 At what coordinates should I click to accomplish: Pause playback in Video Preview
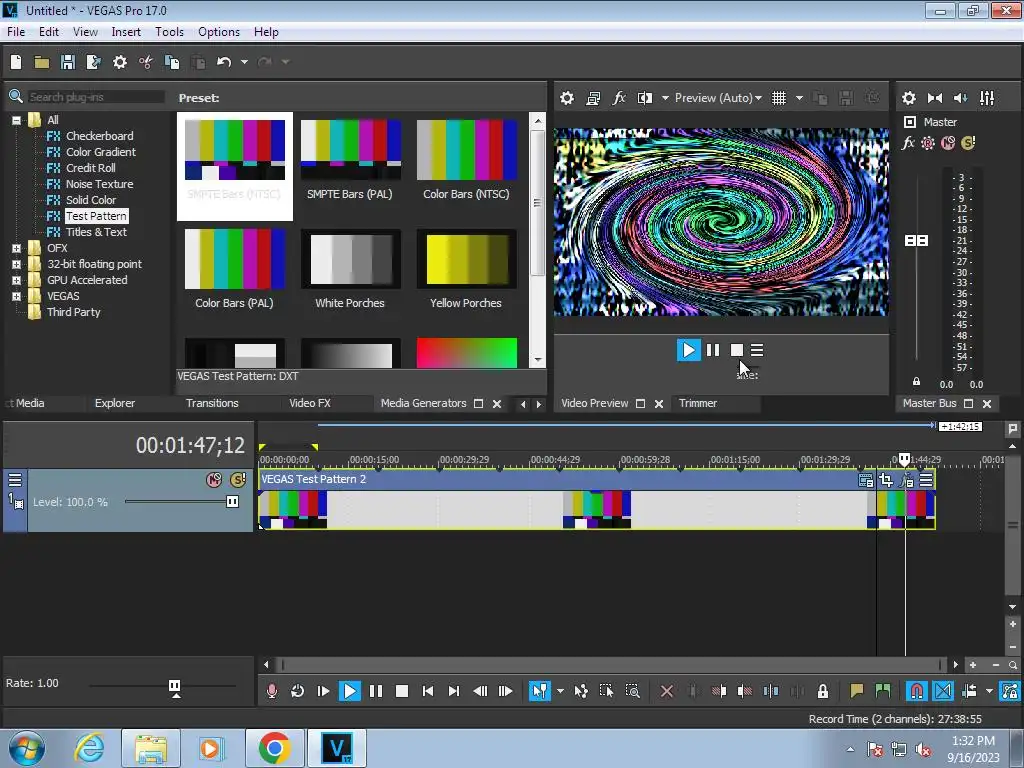point(713,351)
